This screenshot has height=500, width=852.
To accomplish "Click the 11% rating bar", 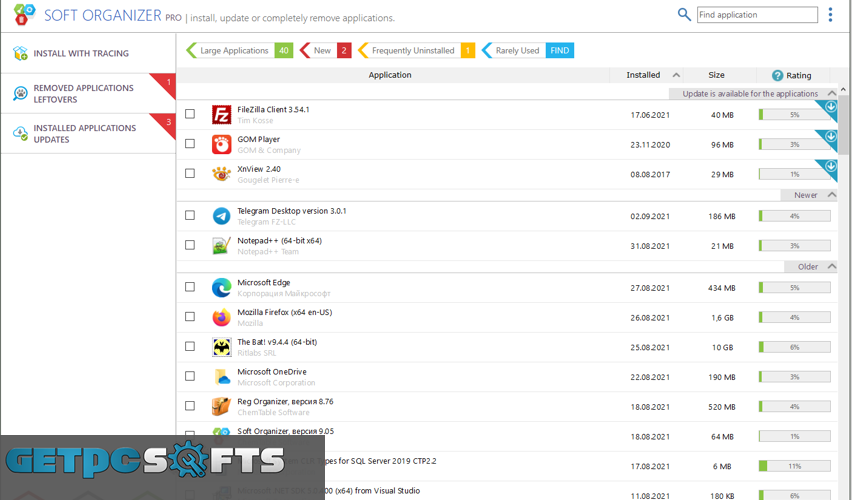I will 794,466.
